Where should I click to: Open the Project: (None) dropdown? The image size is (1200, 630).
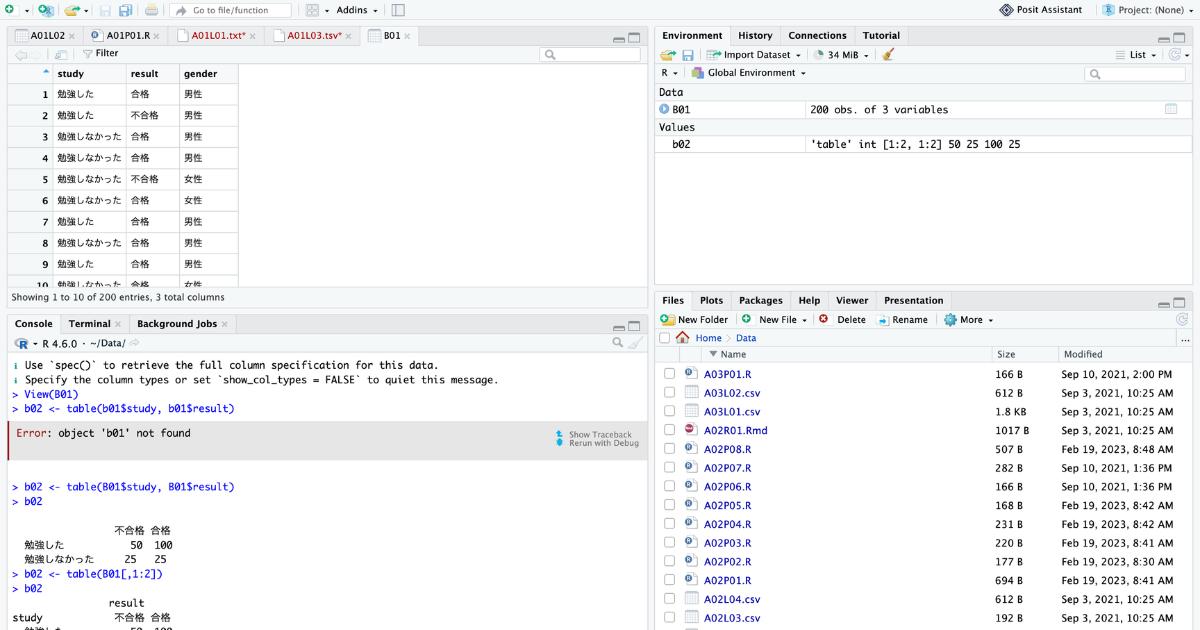coord(1148,10)
